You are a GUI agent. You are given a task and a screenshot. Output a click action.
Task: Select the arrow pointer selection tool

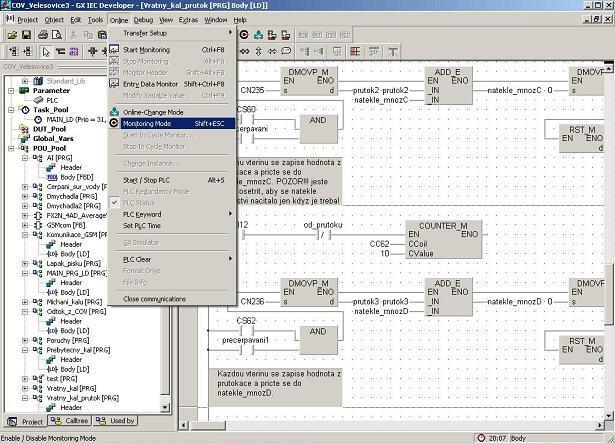tap(46, 52)
